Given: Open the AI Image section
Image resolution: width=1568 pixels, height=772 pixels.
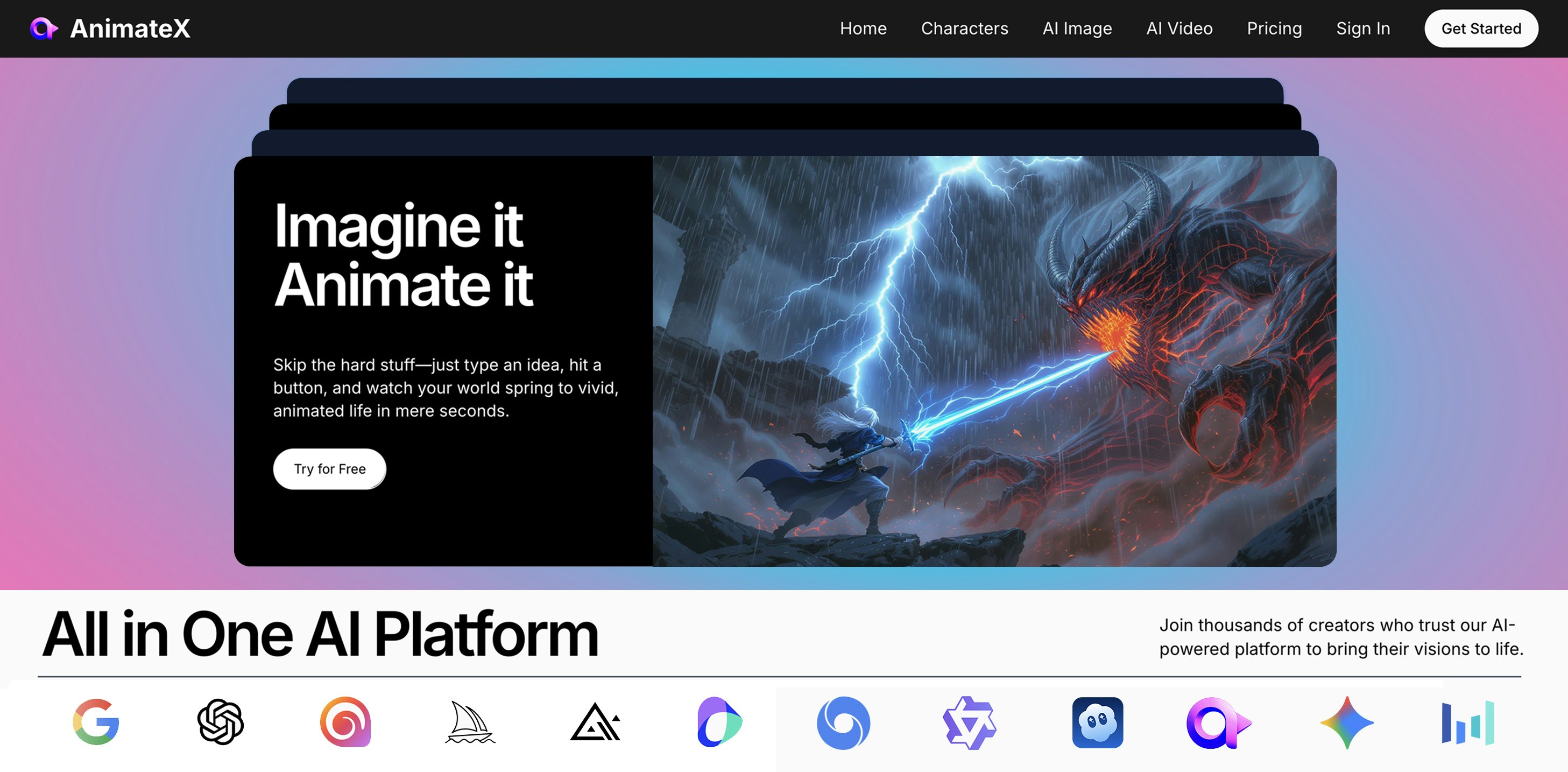Looking at the screenshot, I should coord(1077,29).
